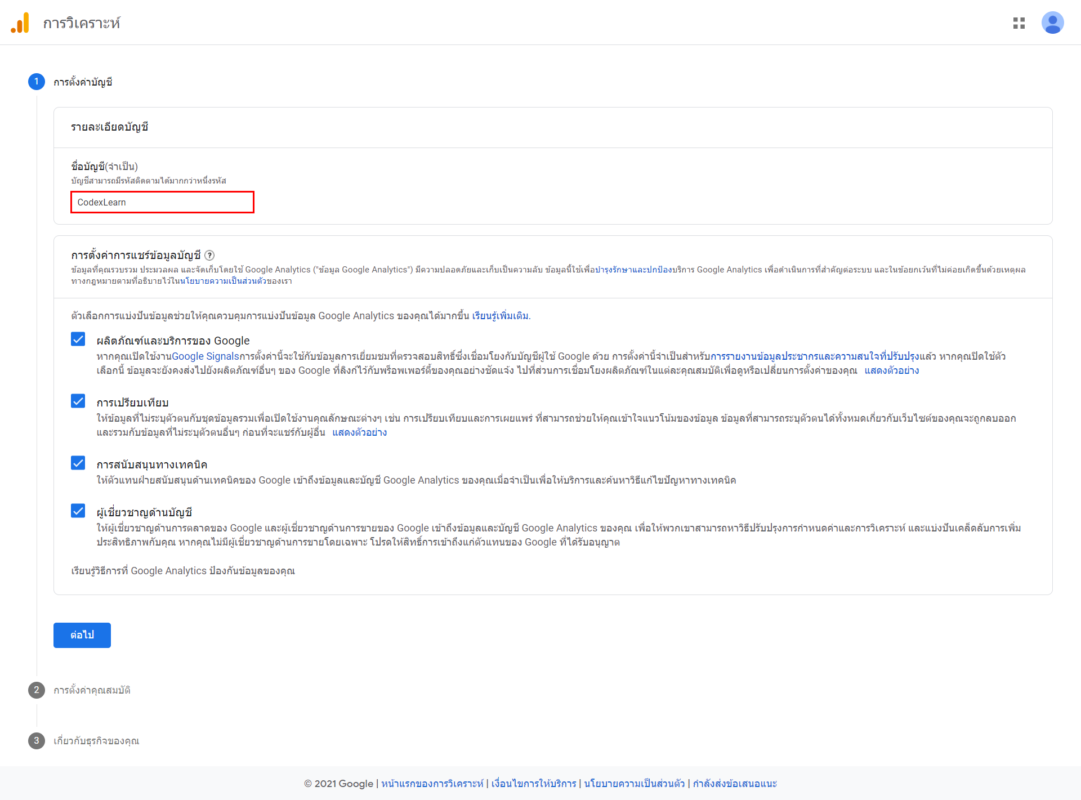Open footer เงื่อนไขการให้บริการ link
The height and width of the screenshot is (800, 1081).
click(x=534, y=783)
